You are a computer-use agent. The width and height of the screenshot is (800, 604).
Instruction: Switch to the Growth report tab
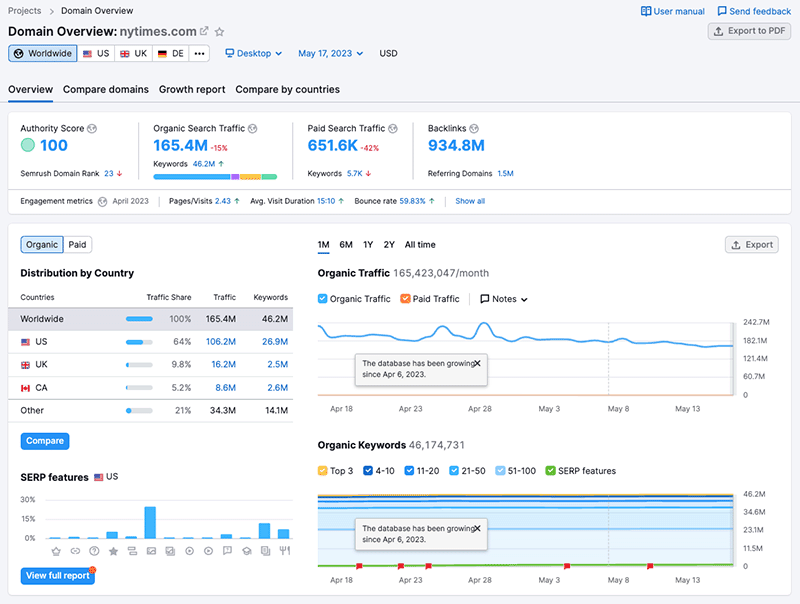[192, 89]
